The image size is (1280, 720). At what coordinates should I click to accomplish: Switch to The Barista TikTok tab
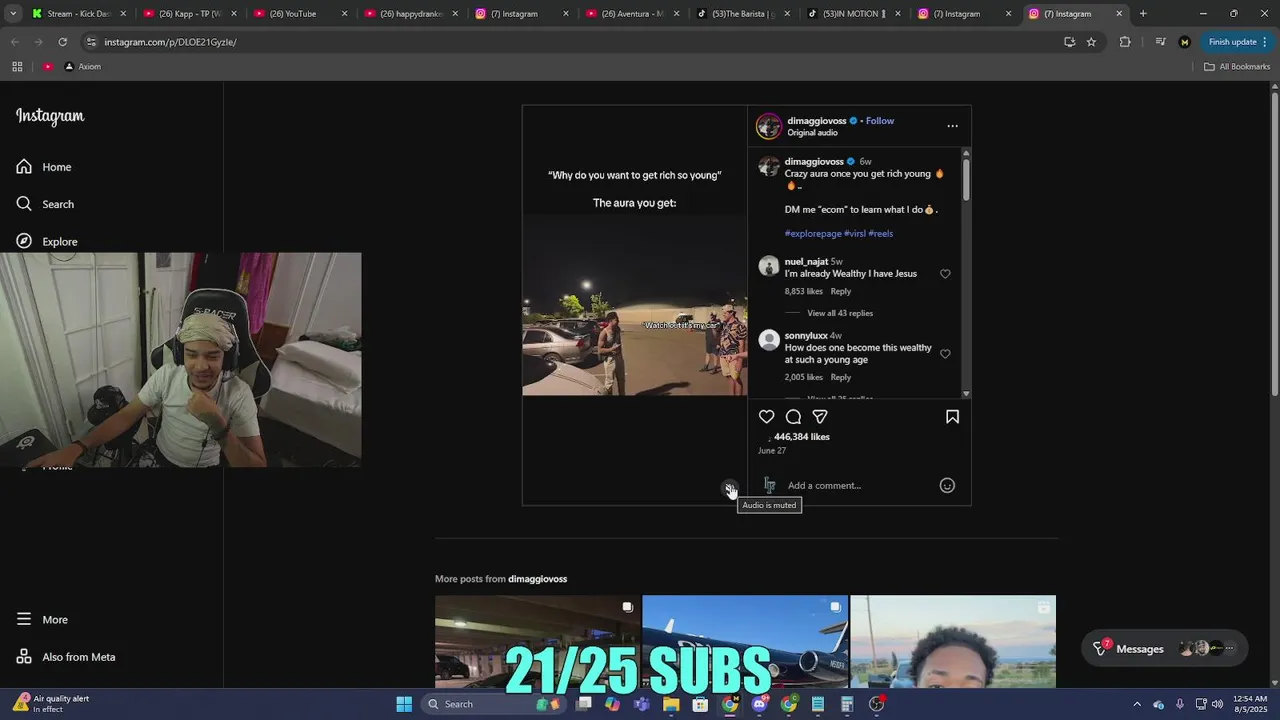[x=743, y=14]
